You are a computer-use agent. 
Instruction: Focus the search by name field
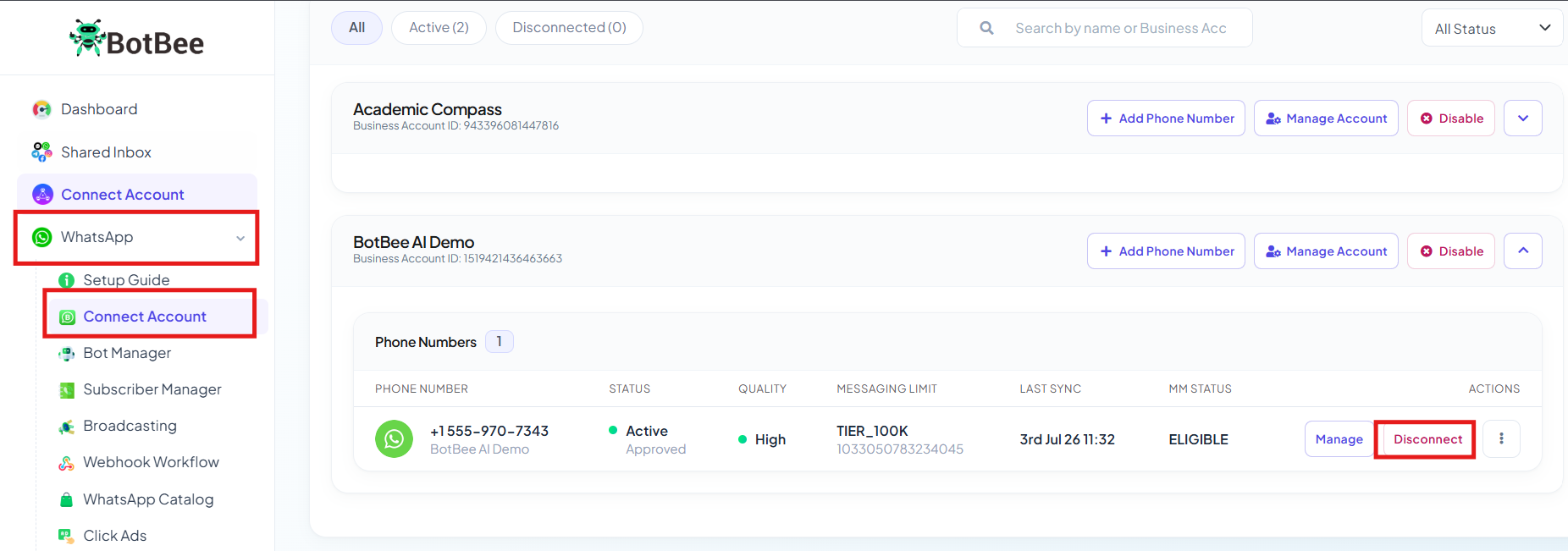pyautogui.click(x=1105, y=28)
